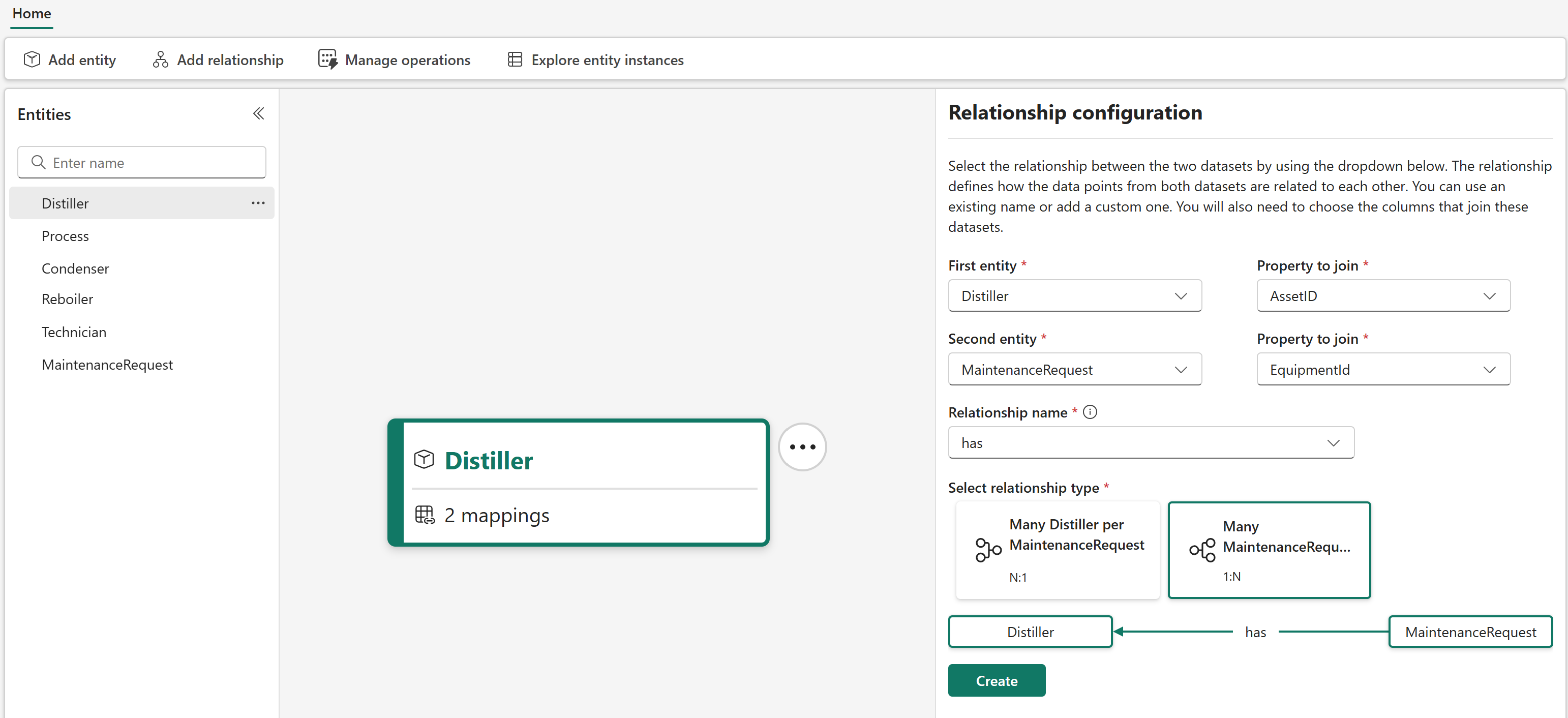The width and height of the screenshot is (1568, 718).
Task: Open Manage operations
Action: click(327, 59)
